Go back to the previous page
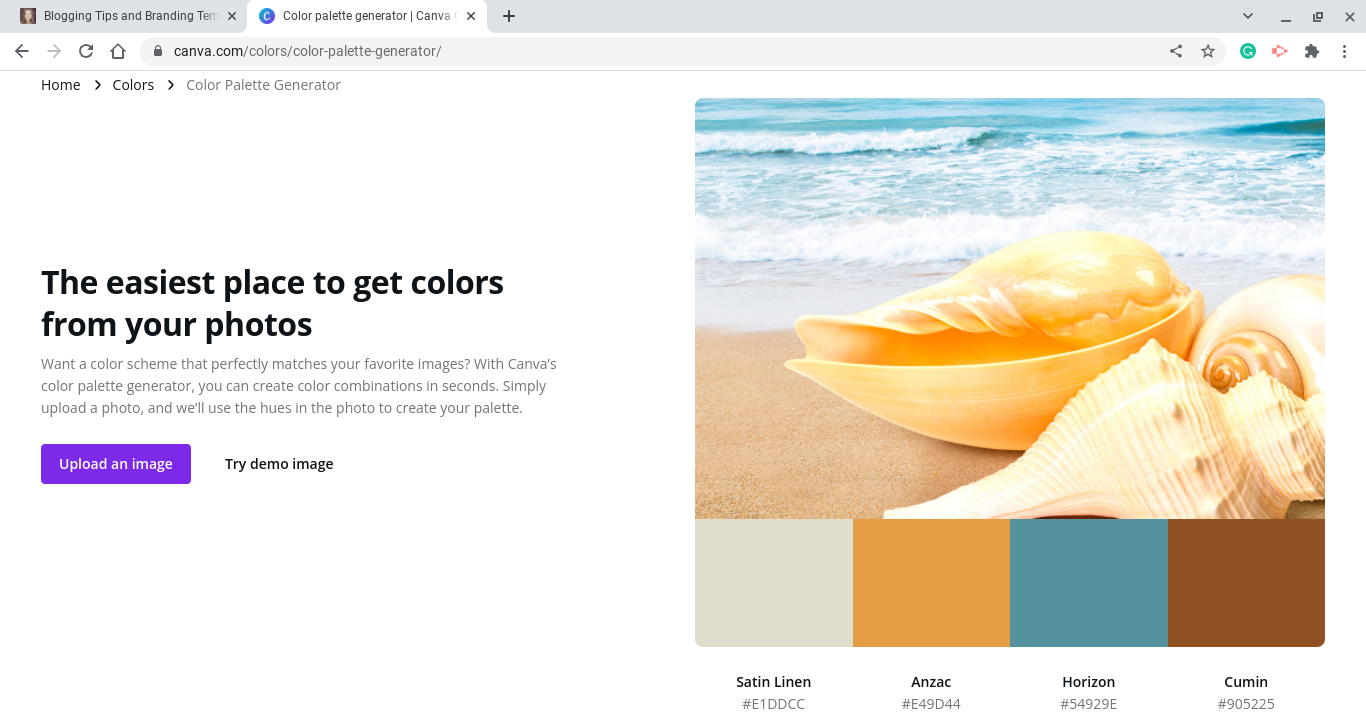1366x720 pixels. click(22, 51)
